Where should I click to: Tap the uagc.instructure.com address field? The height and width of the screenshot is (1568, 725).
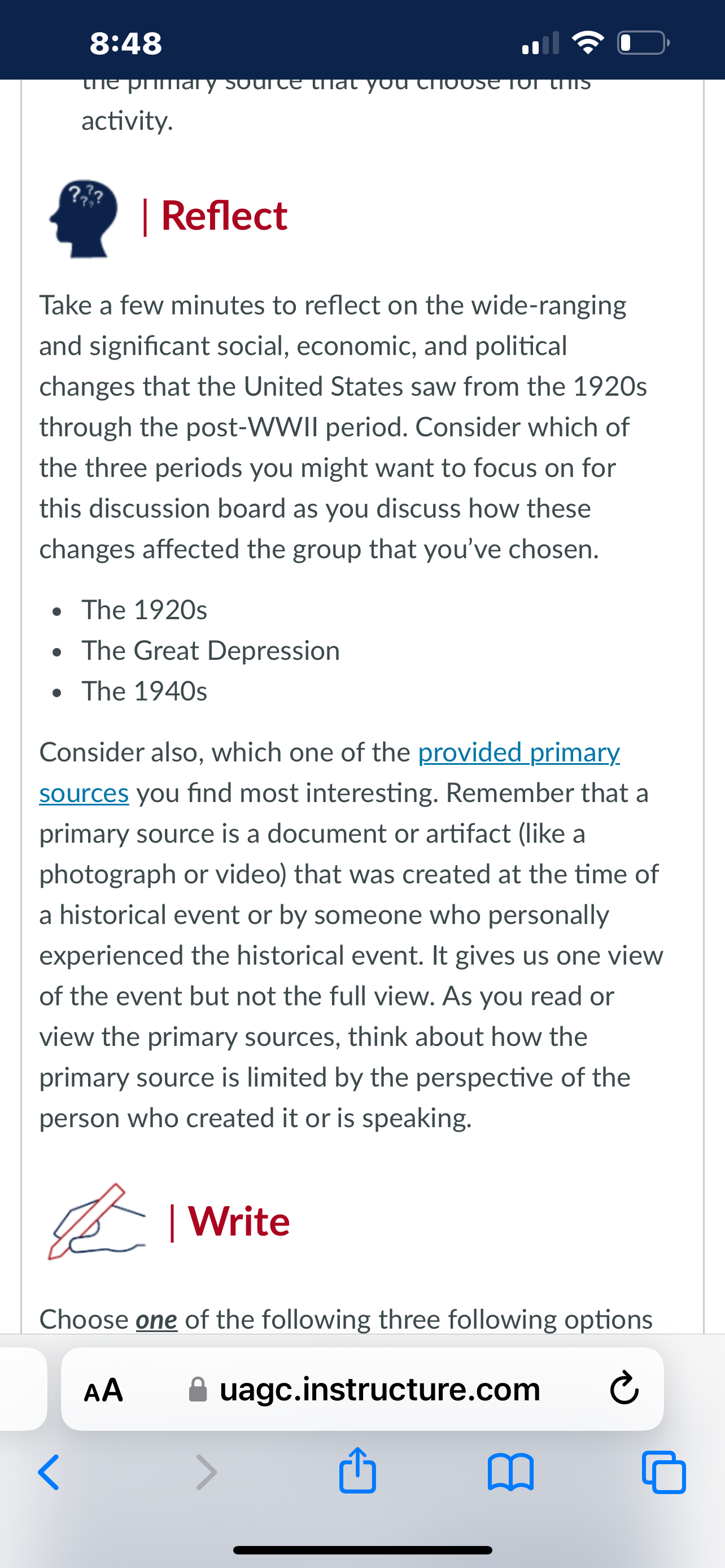tap(362, 1389)
